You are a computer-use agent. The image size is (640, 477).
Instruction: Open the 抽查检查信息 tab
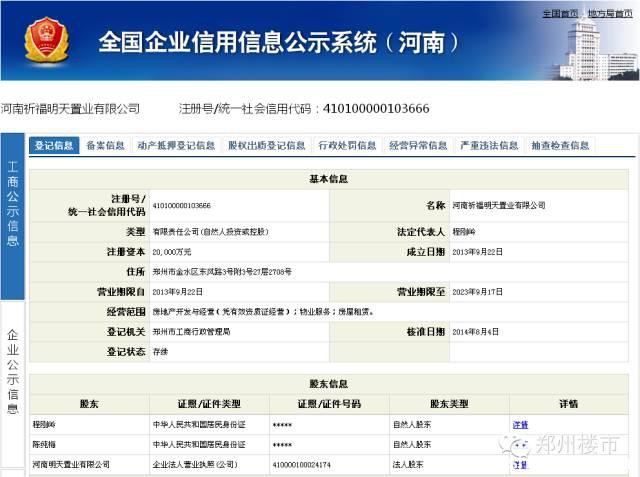(x=560, y=145)
